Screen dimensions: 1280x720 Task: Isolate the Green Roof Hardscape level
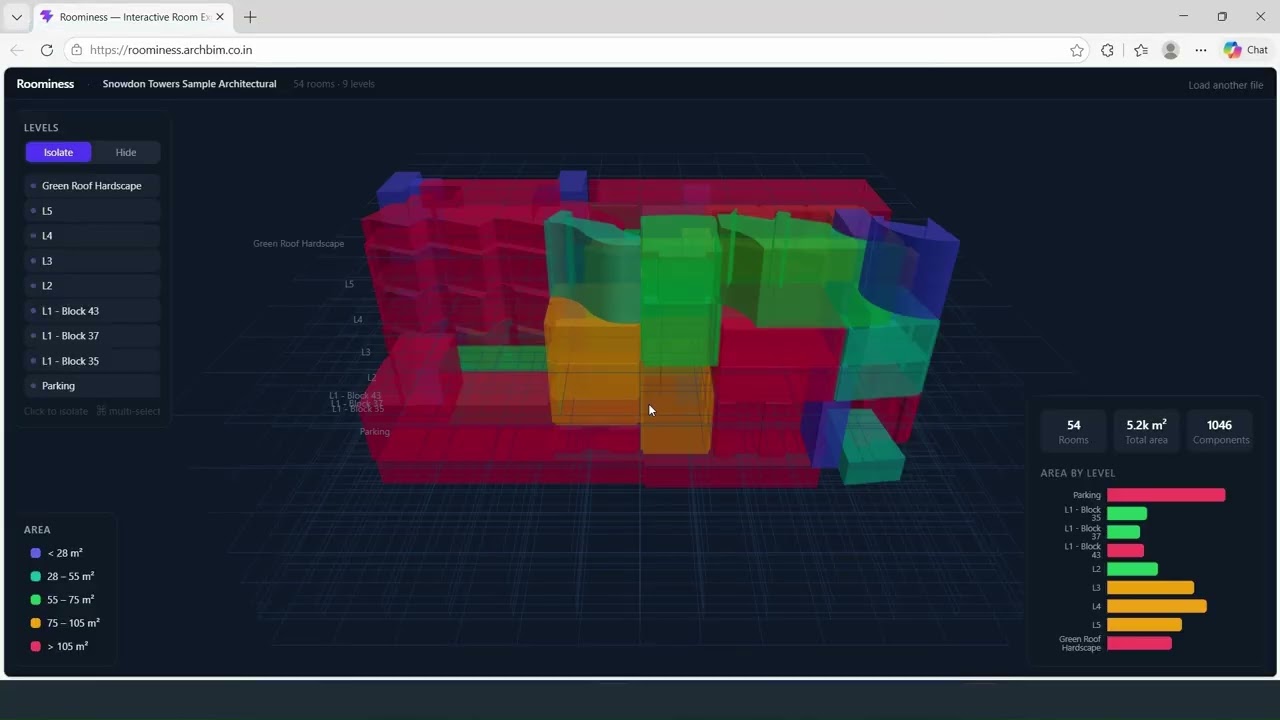click(x=92, y=186)
